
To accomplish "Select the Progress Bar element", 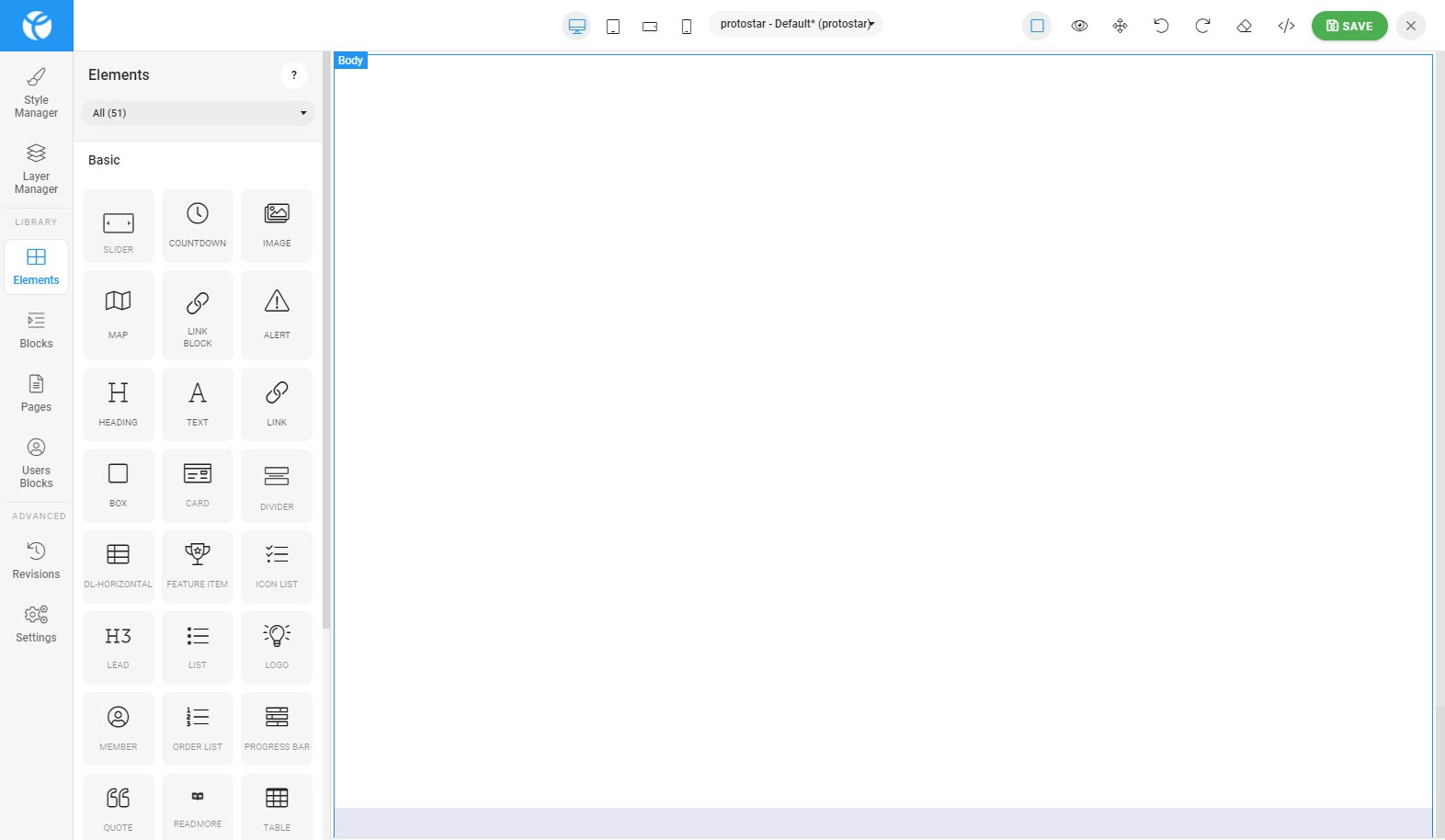I will [x=277, y=728].
